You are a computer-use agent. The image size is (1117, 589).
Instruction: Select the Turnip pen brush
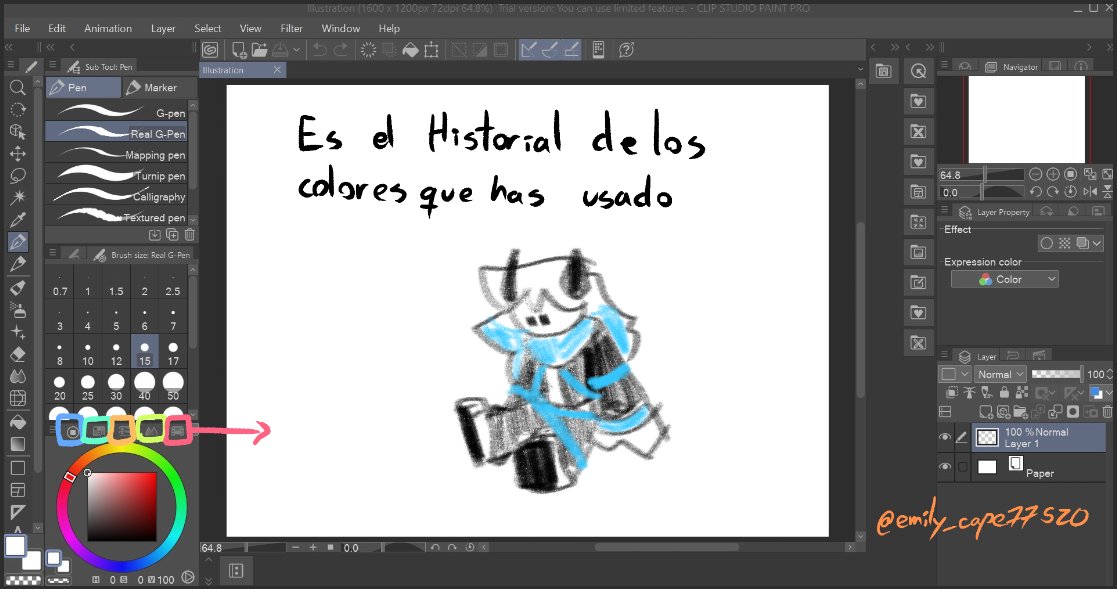(117, 175)
